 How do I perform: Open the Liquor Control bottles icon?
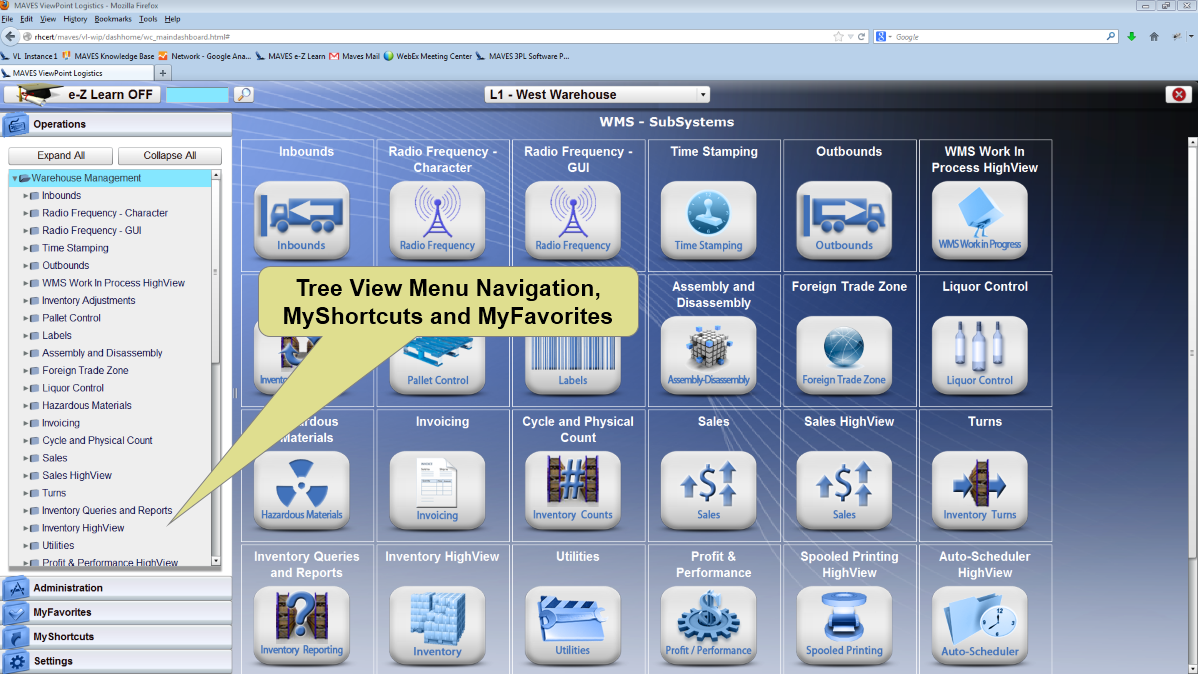pos(979,355)
